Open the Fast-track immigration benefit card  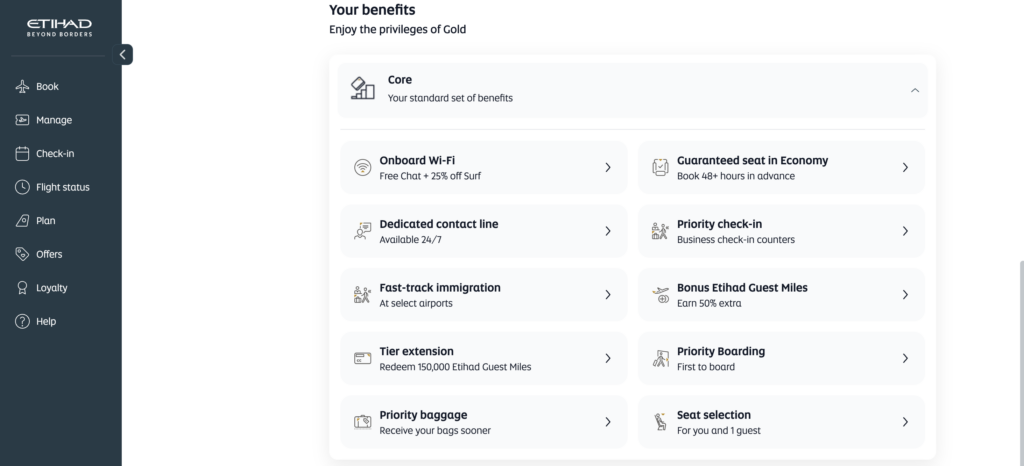point(483,295)
